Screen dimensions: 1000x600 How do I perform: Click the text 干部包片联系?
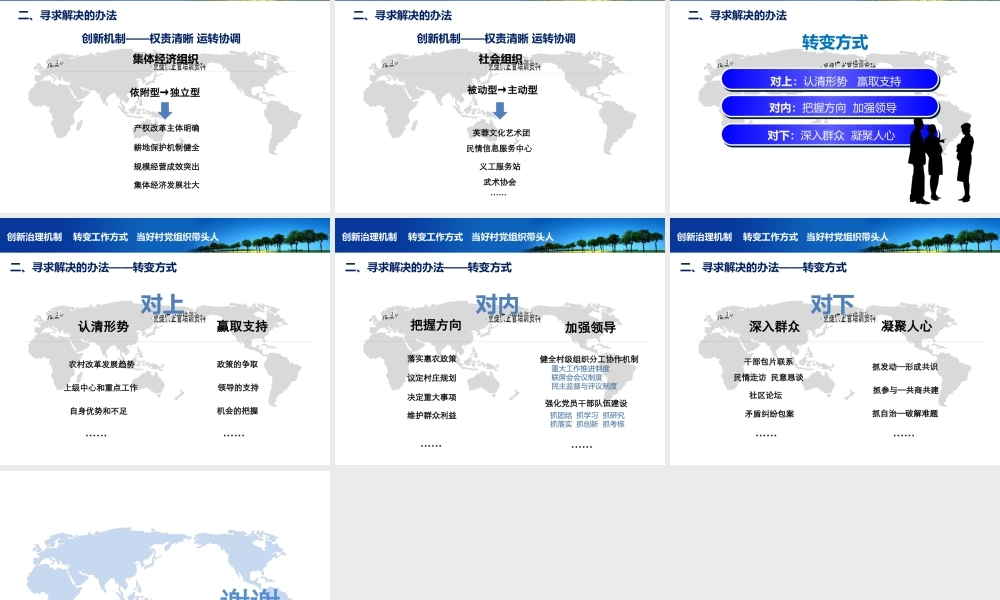(768, 362)
